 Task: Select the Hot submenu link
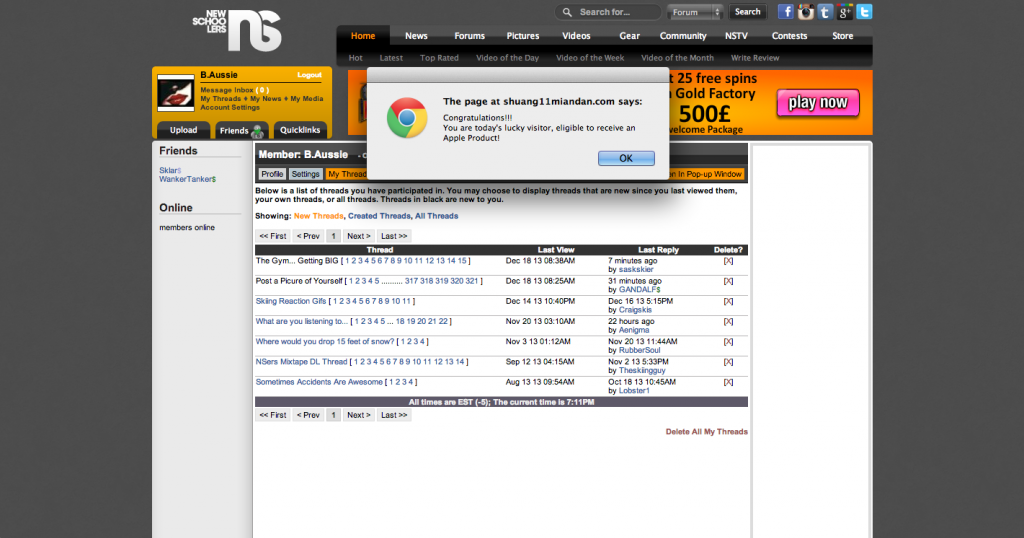coord(355,57)
